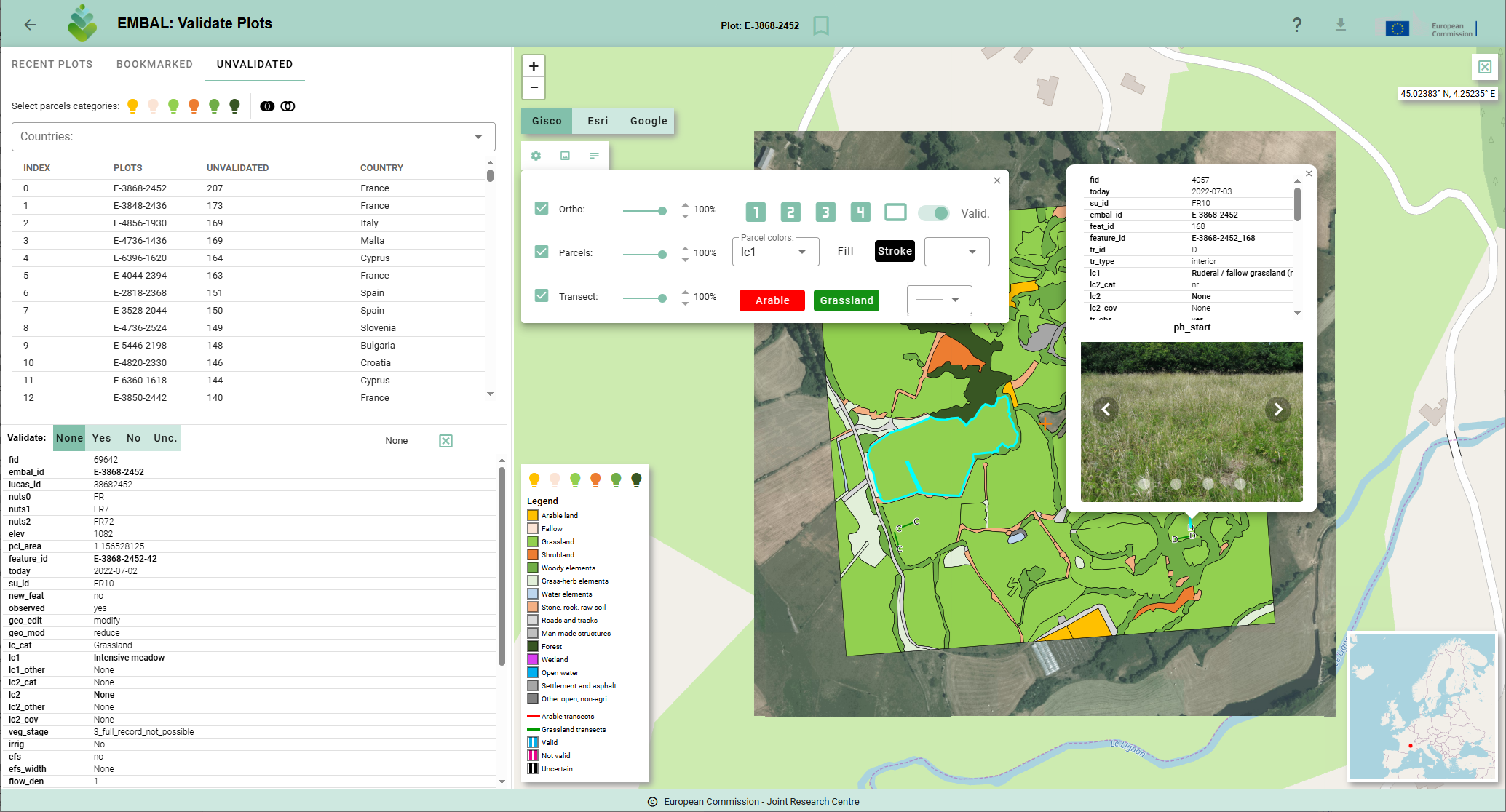Open the help question mark icon

pyautogui.click(x=1297, y=25)
